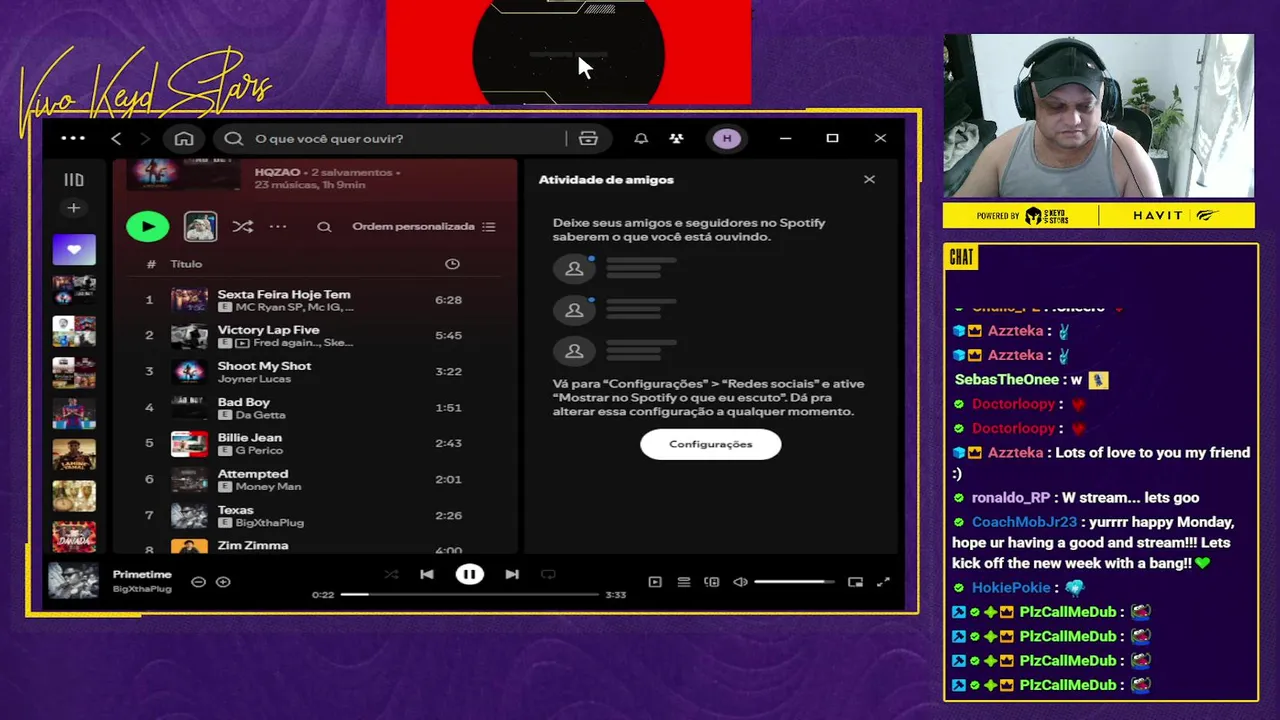Toggle shuffle for the playlist header
1280x720 pixels.
coord(243,227)
